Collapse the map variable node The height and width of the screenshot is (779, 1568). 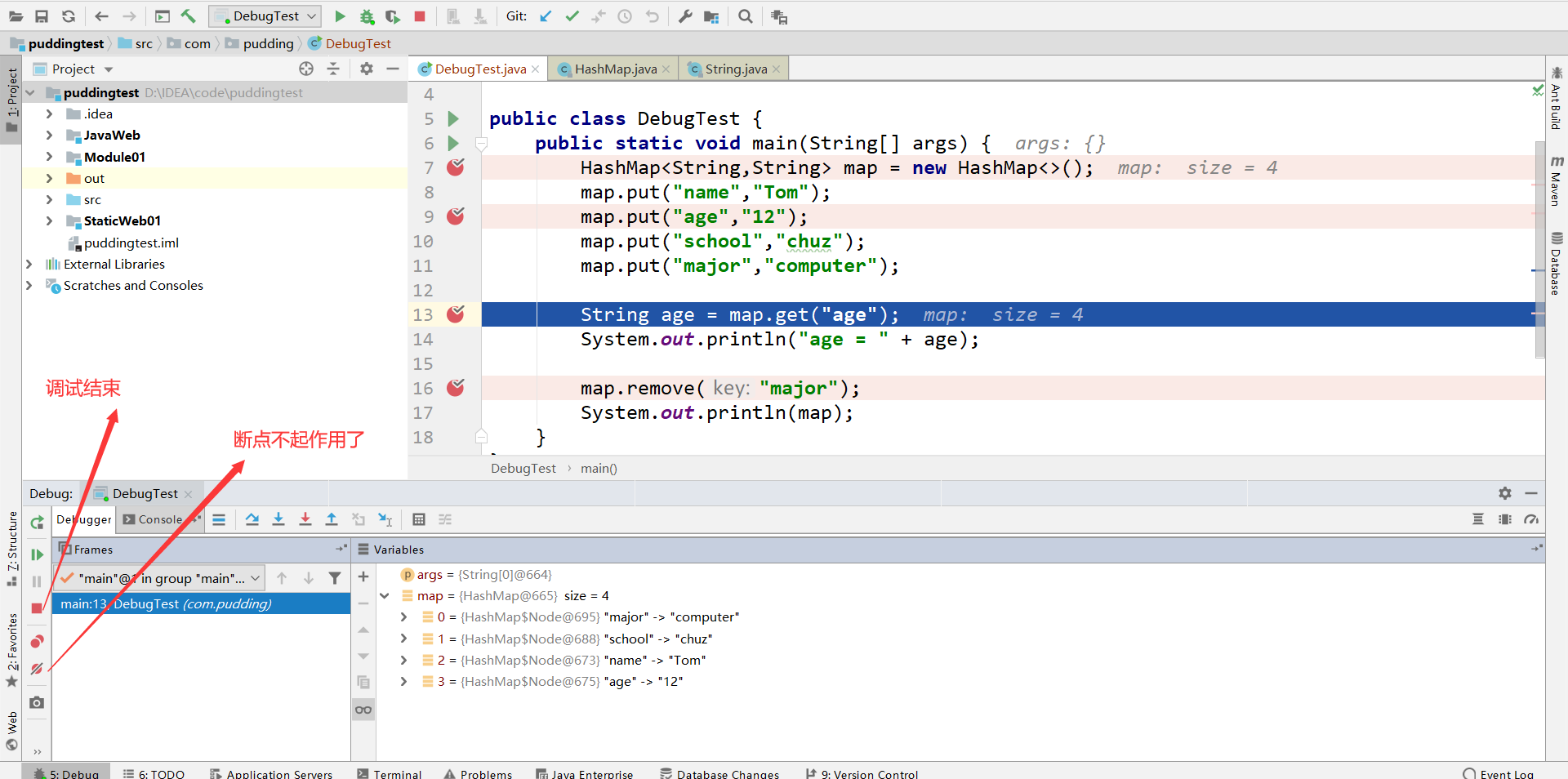[384, 596]
